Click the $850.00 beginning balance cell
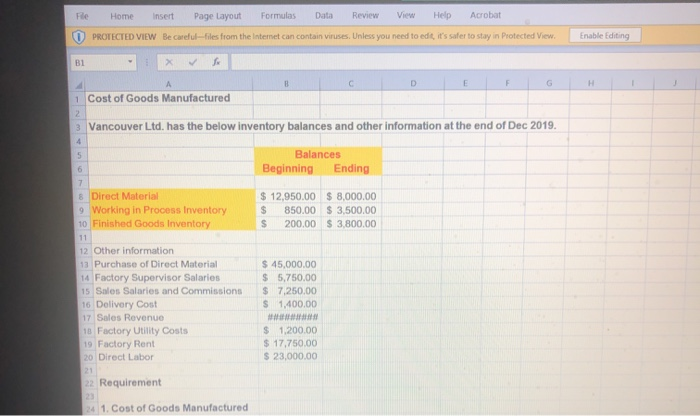The image size is (700, 416). tap(288, 210)
